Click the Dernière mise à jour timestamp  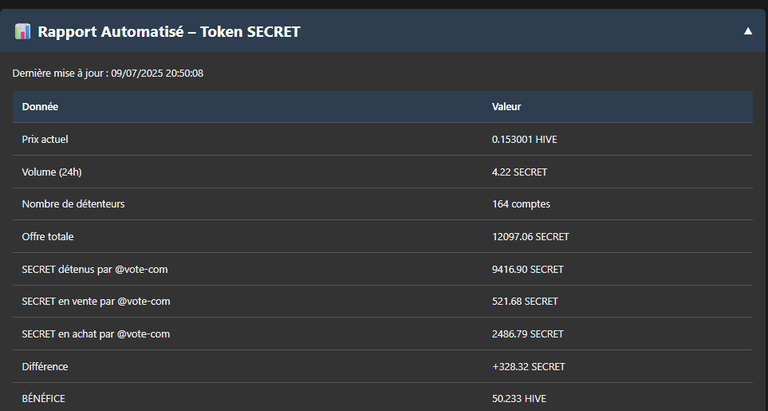pos(108,73)
